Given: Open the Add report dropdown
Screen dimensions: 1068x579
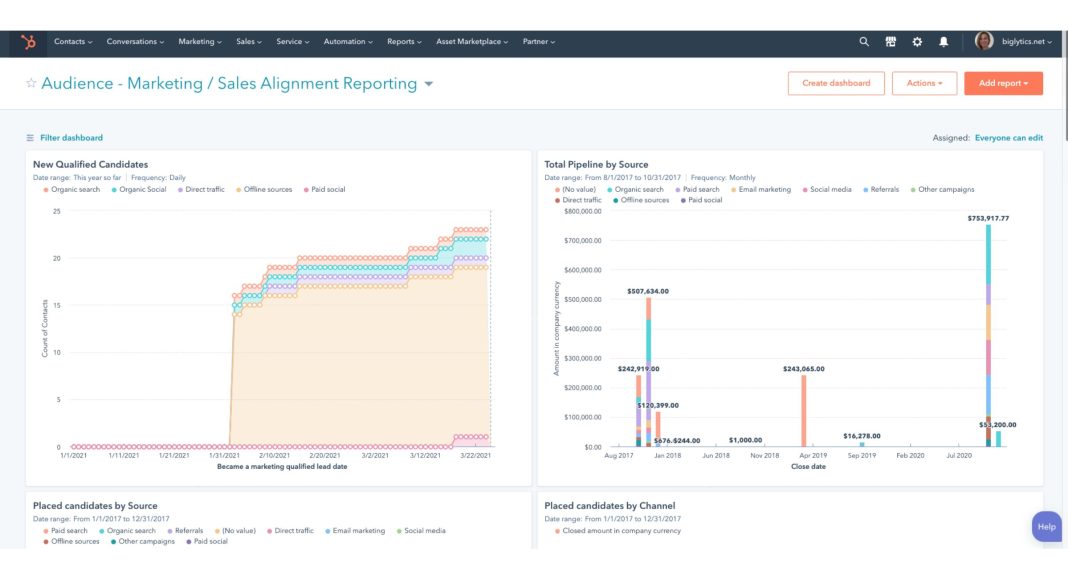Looking at the screenshot, I should point(1003,83).
